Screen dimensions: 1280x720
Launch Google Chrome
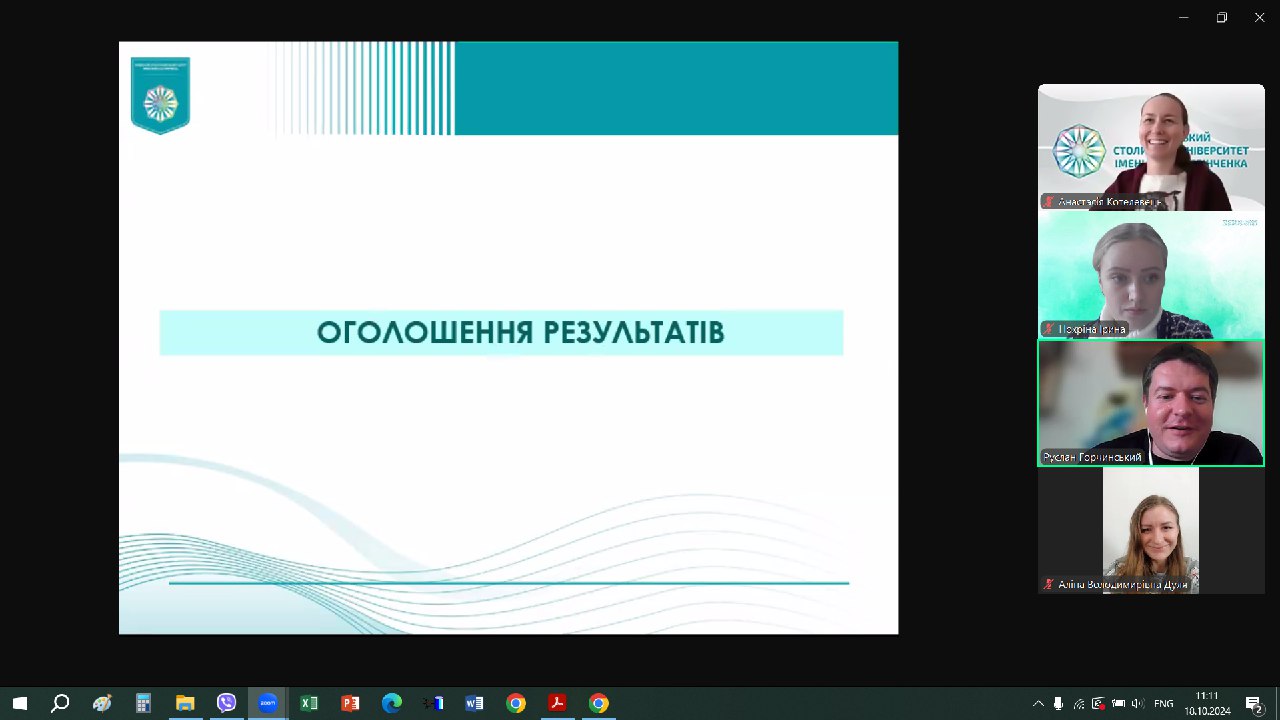coord(516,704)
